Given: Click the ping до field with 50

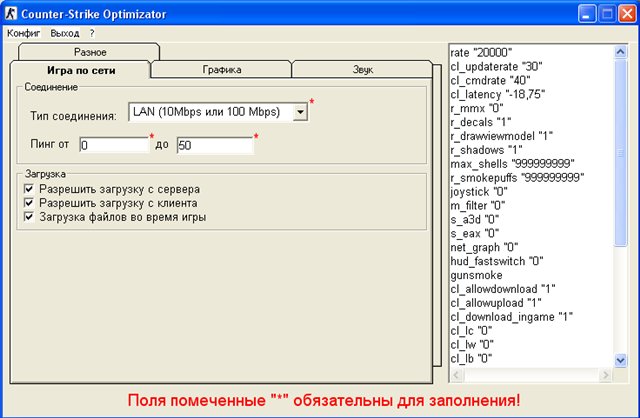Looking at the screenshot, I should [214, 146].
